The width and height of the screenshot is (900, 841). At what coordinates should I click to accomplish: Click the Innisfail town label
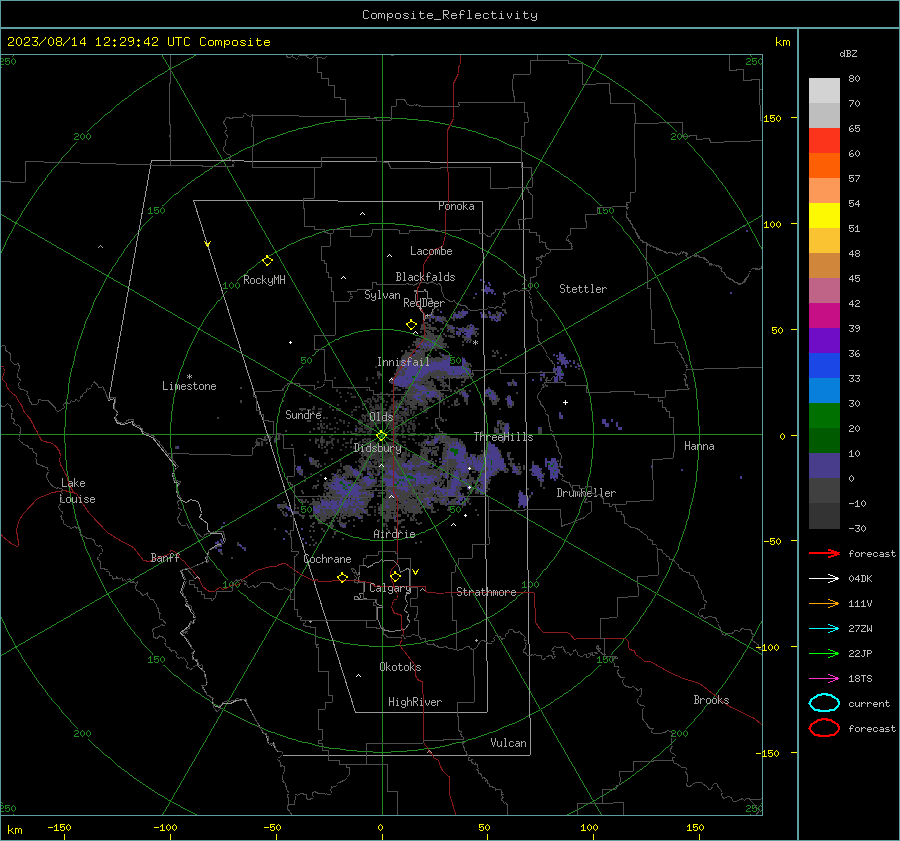click(x=403, y=362)
